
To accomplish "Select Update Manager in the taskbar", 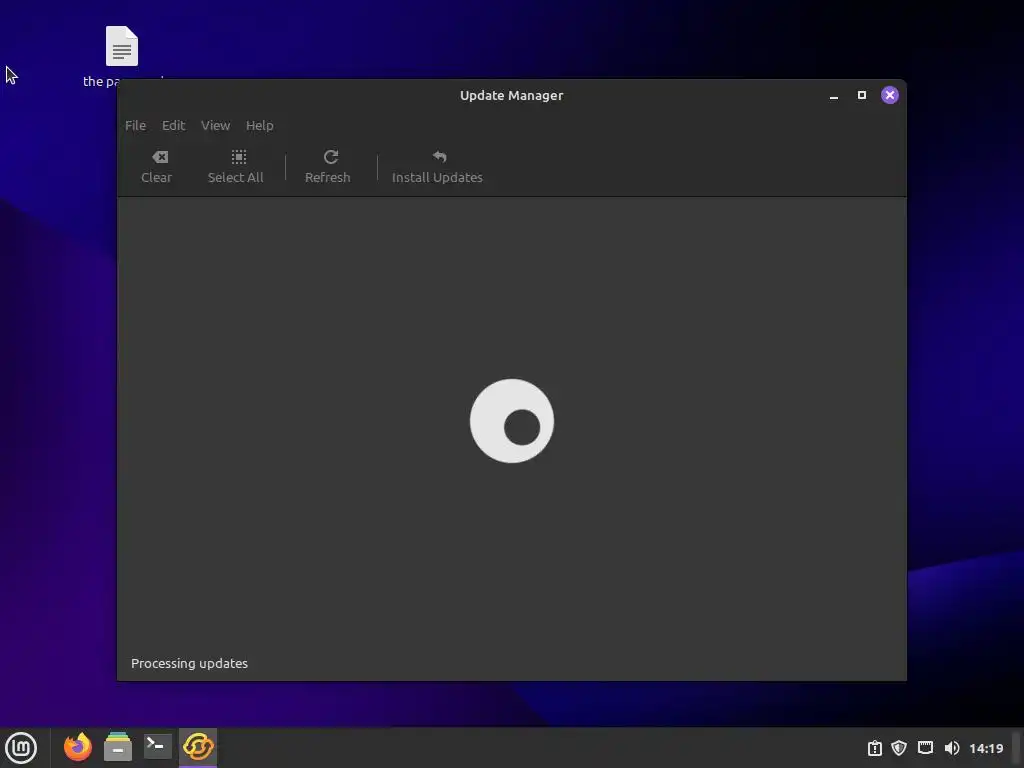I will click(x=198, y=747).
